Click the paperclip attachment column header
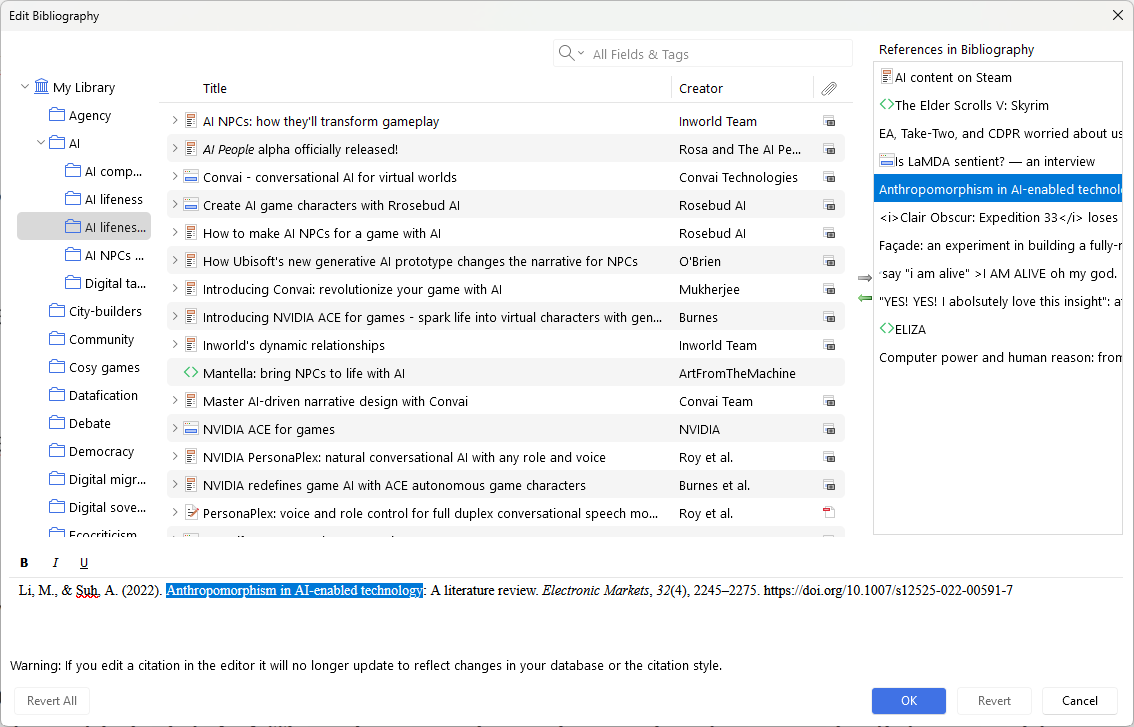The height and width of the screenshot is (727, 1134). coord(828,89)
